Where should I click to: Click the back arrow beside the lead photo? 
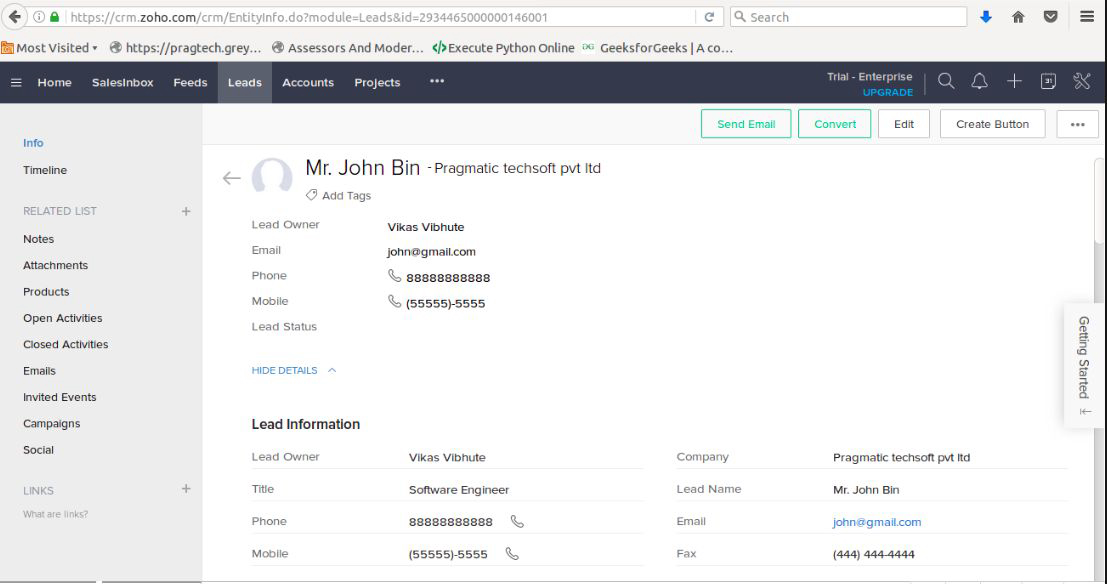pos(232,178)
